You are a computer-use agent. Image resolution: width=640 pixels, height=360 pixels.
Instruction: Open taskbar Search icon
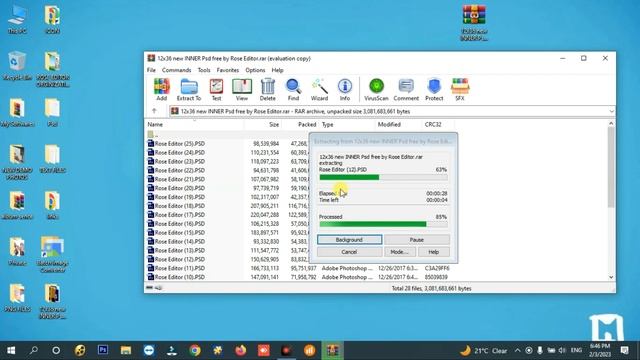point(34,350)
